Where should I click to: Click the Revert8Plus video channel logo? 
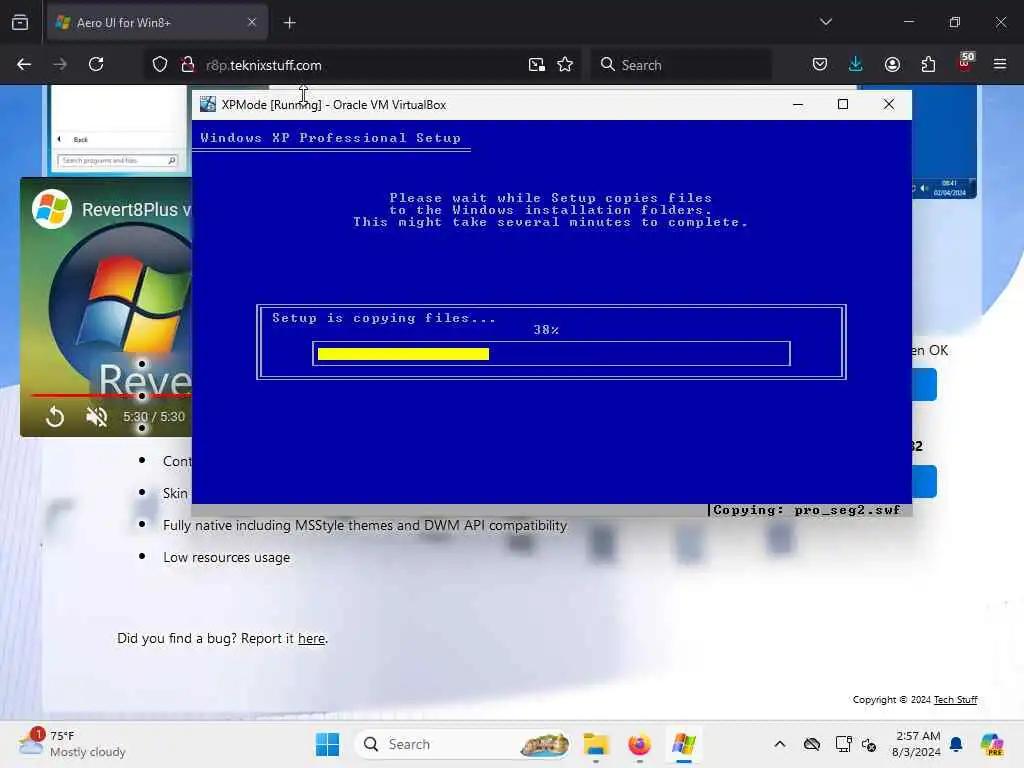[x=52, y=209]
